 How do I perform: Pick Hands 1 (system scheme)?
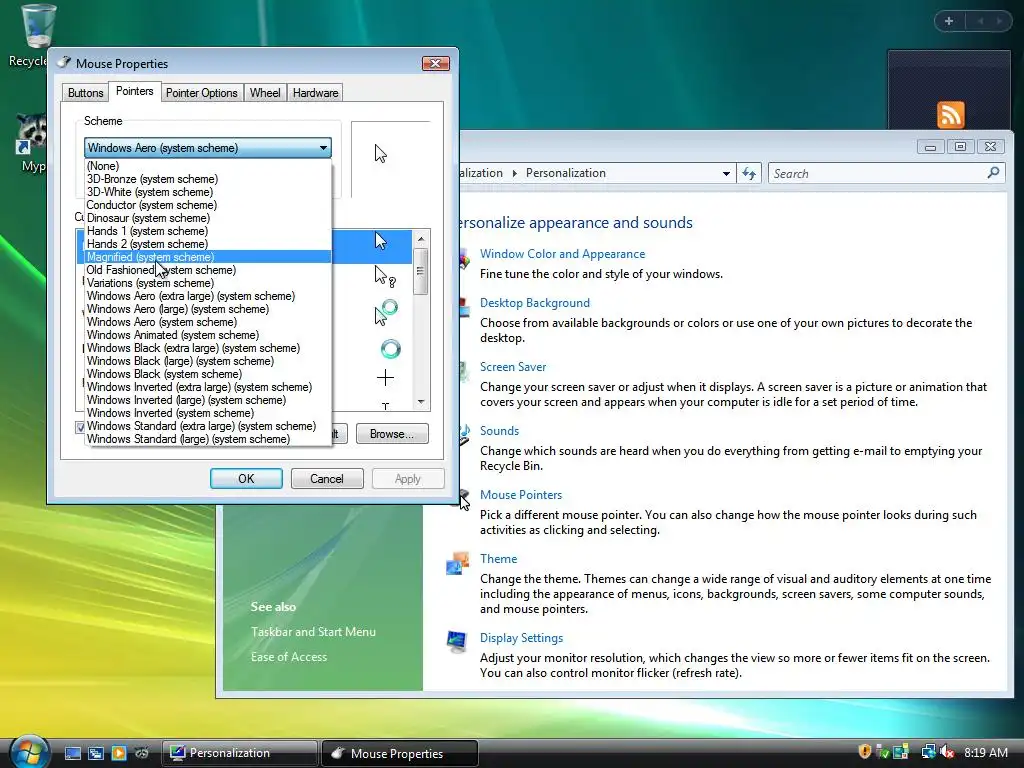[x=208, y=231]
